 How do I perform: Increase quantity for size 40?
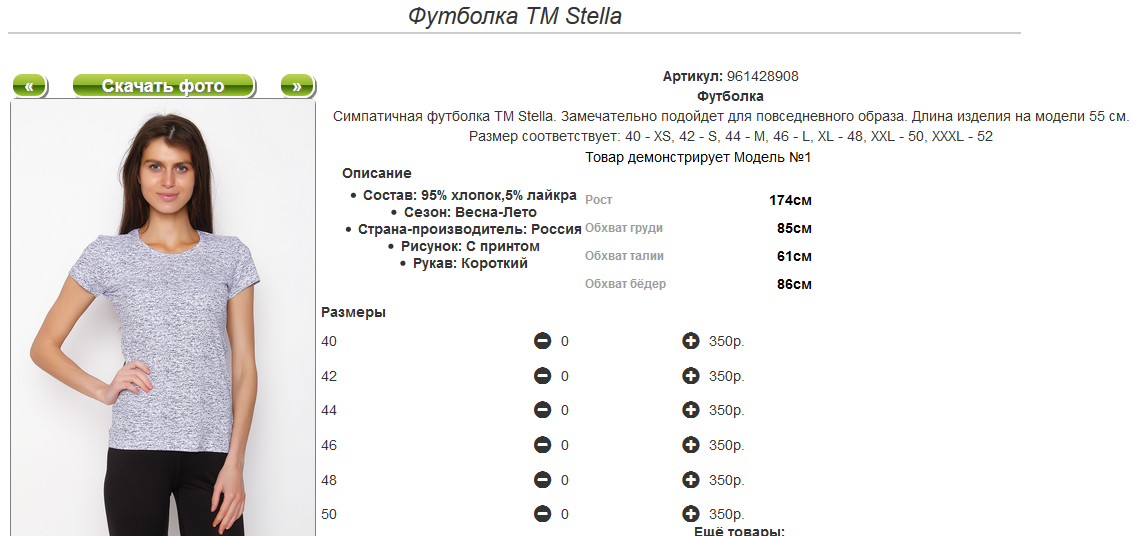coord(691,341)
